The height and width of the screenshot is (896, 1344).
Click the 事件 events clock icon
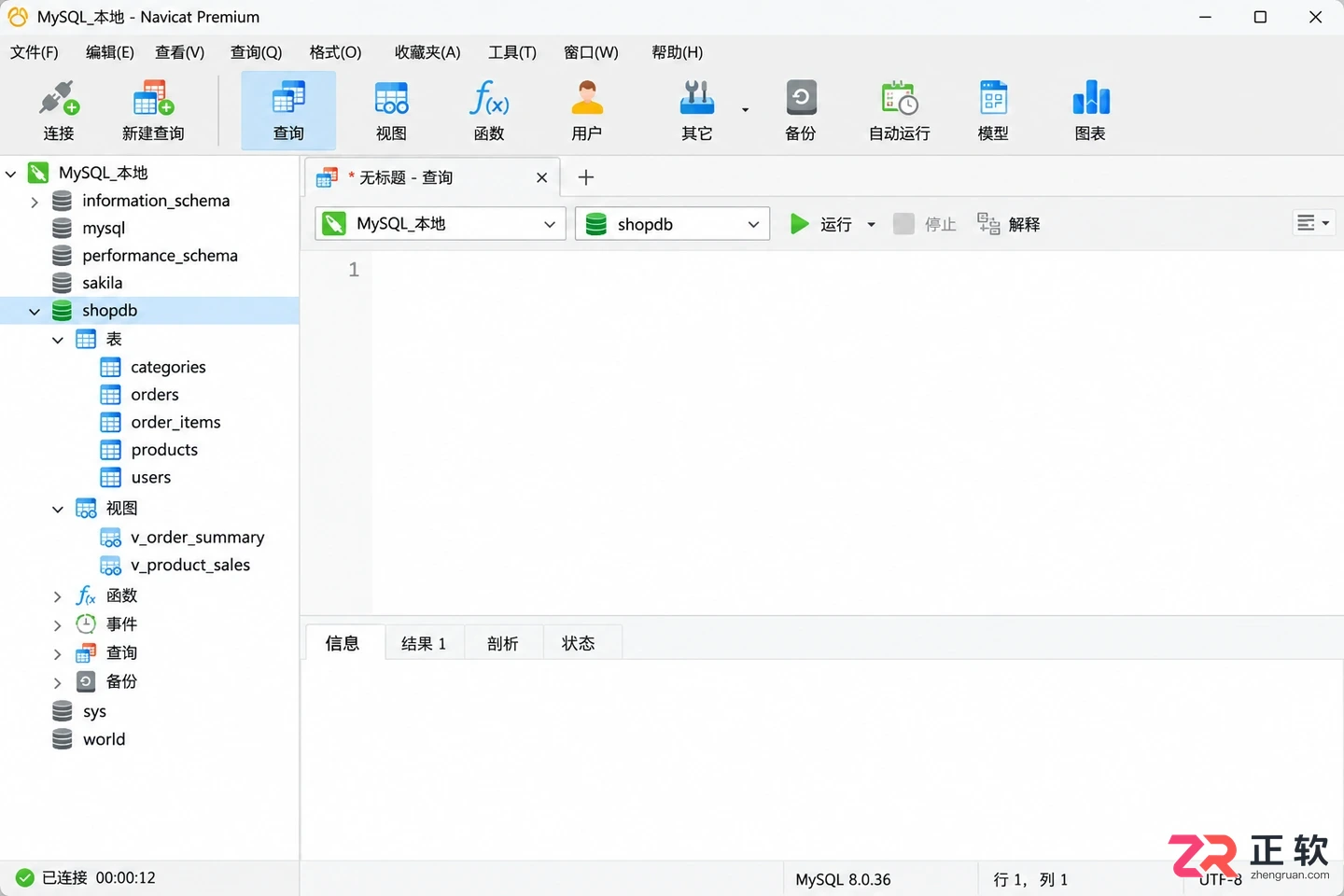(x=86, y=623)
